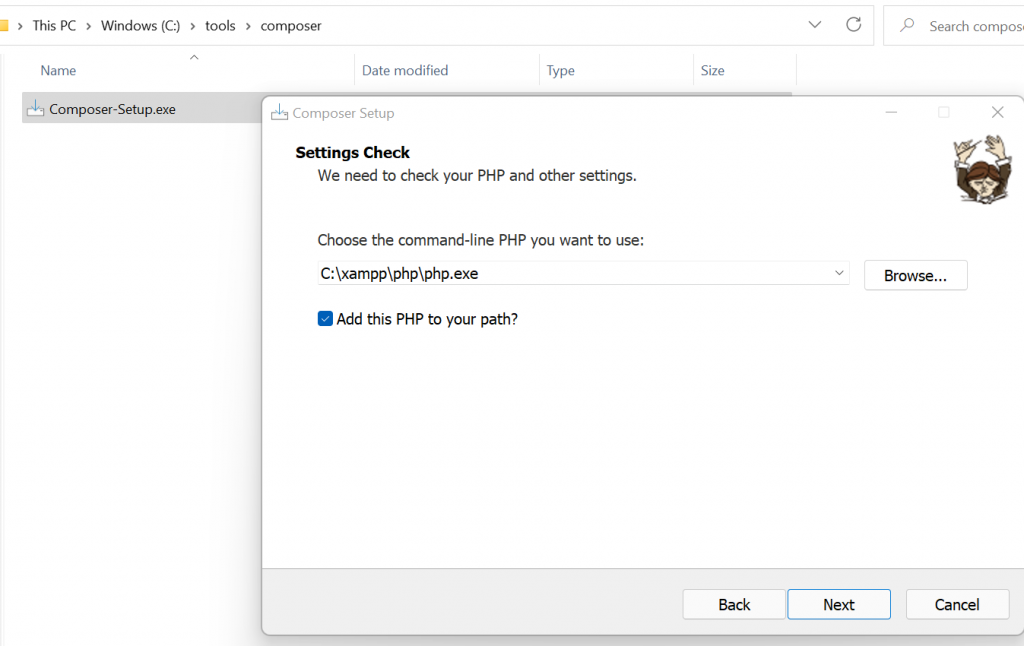Screen dimensions: 1024x646
Task: Refresh the Explorer folder view
Action: point(853,25)
